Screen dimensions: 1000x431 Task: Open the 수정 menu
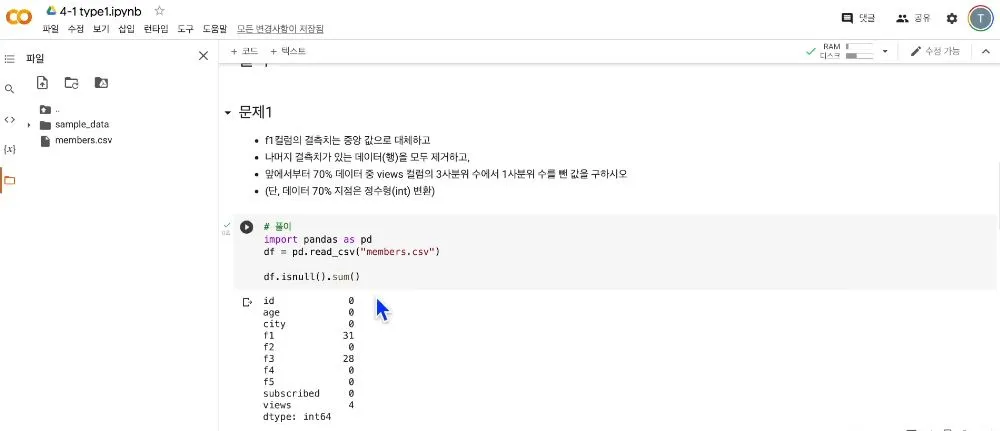point(75,29)
